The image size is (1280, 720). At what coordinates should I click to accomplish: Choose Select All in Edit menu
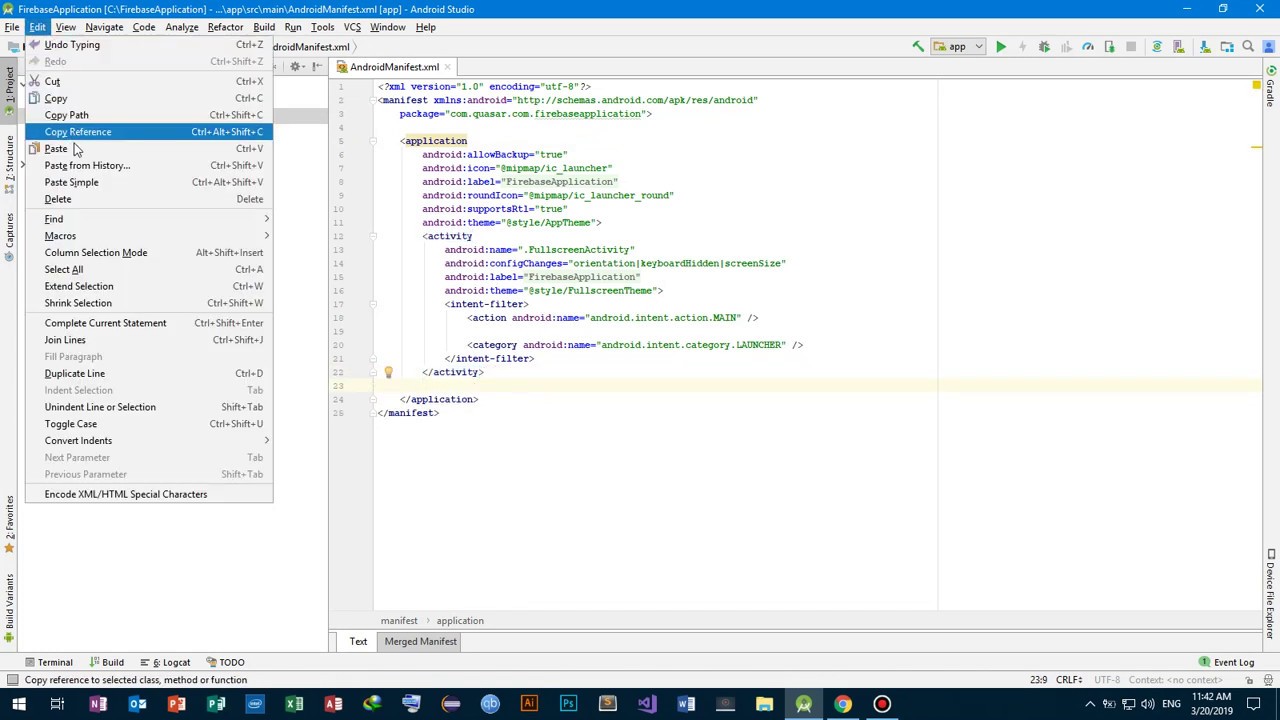(x=149, y=270)
